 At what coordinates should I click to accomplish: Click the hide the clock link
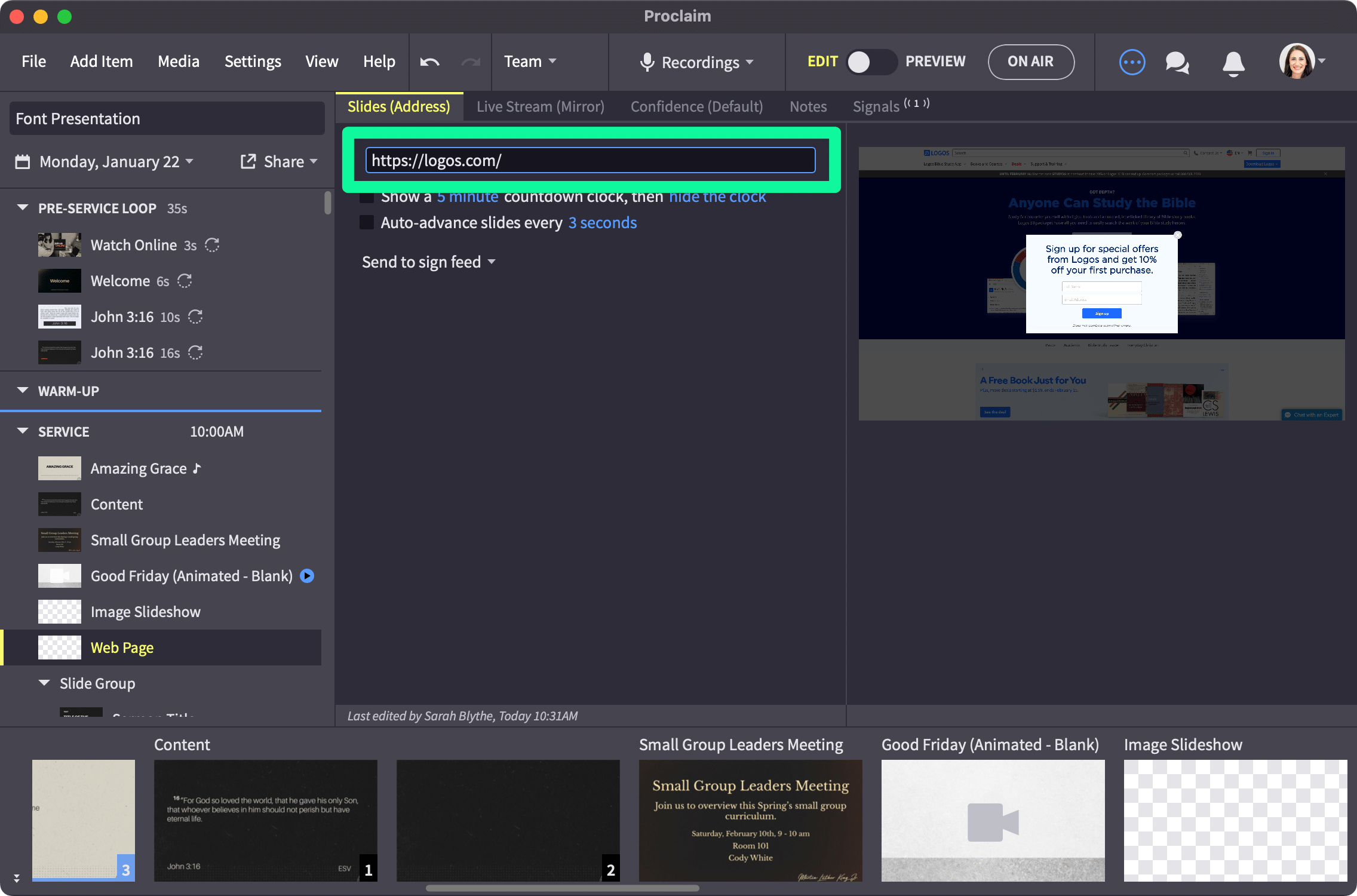[717, 197]
